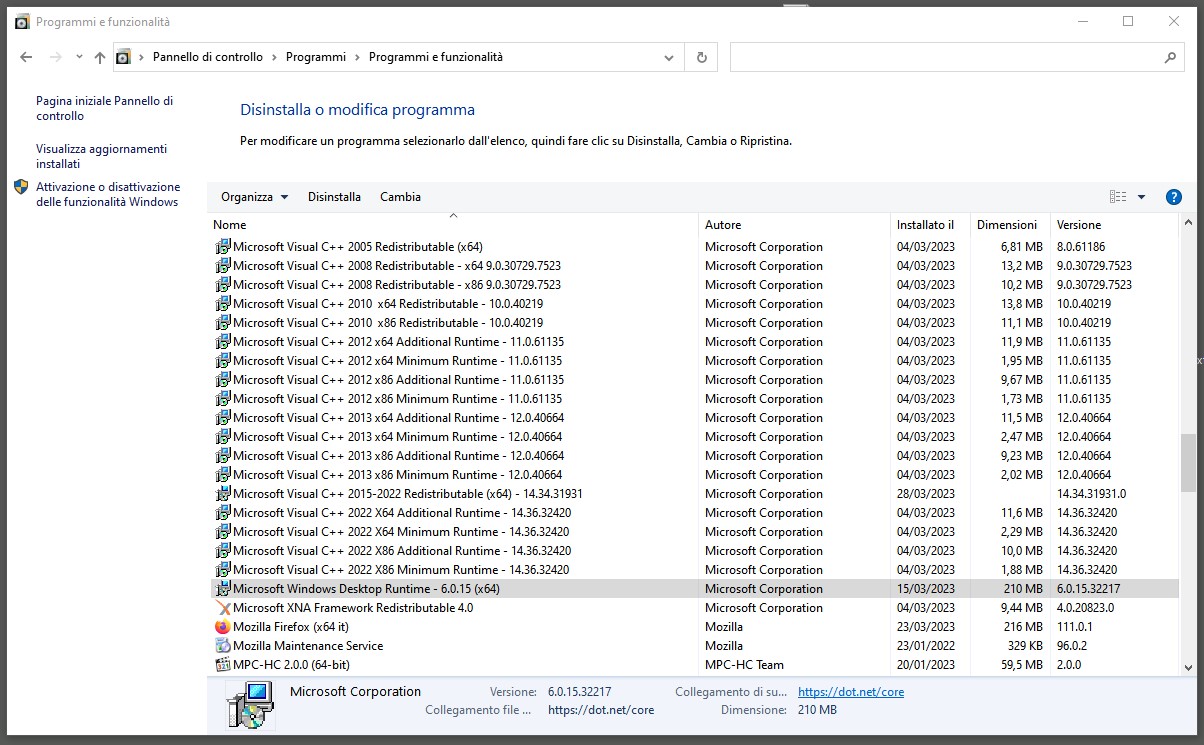This screenshot has width=1204, height=745.
Task: Click the shield icon beside Attivazione
Action: (21, 187)
